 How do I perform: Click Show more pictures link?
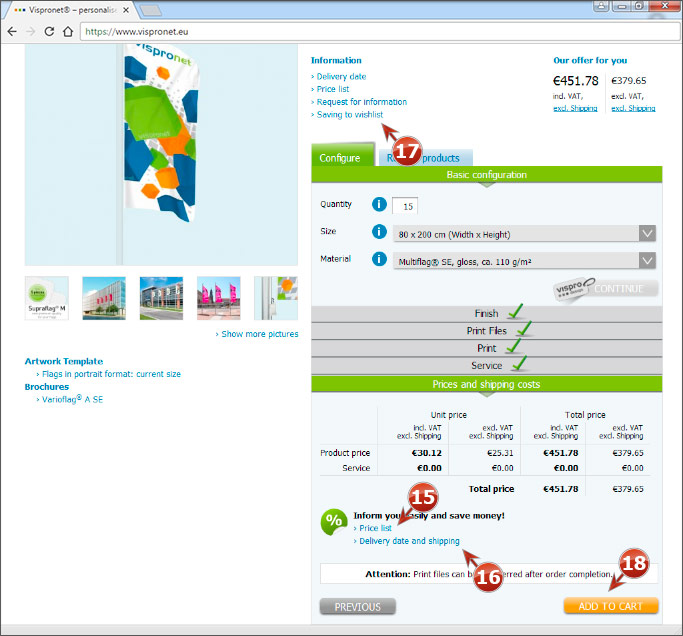pyautogui.click(x=260, y=334)
